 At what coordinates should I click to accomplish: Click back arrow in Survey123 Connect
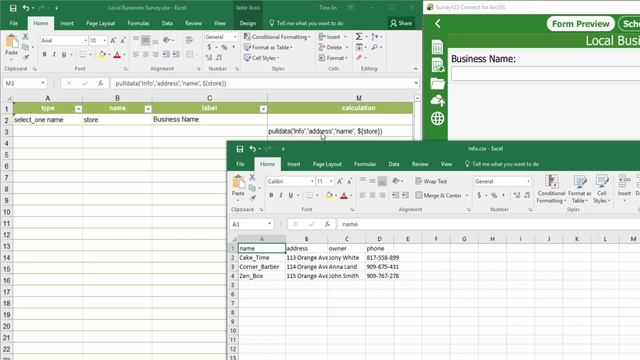click(x=437, y=24)
